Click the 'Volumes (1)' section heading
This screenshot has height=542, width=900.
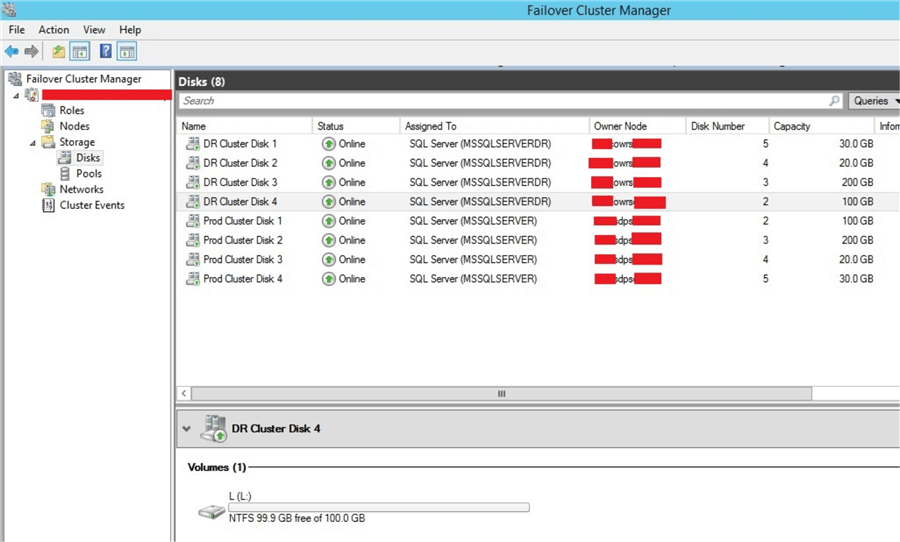point(216,467)
